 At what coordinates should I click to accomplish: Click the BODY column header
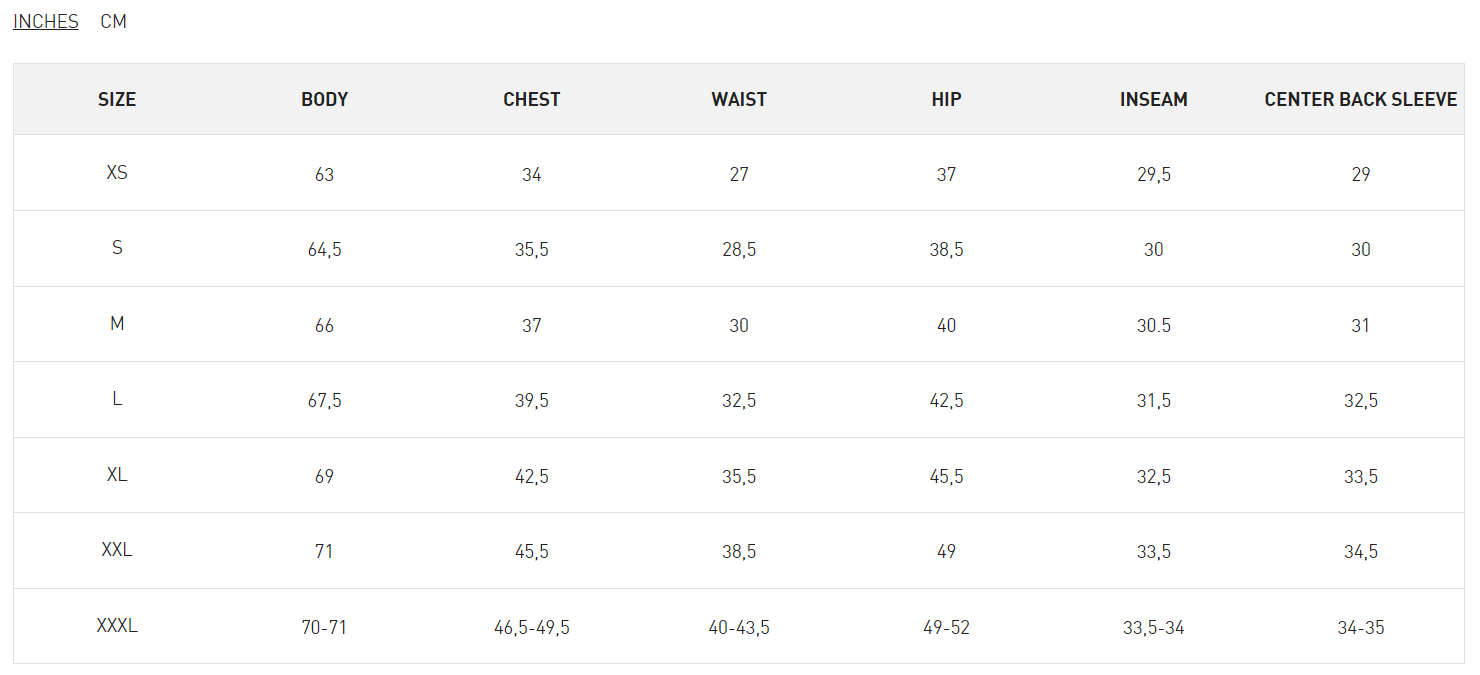tap(324, 99)
